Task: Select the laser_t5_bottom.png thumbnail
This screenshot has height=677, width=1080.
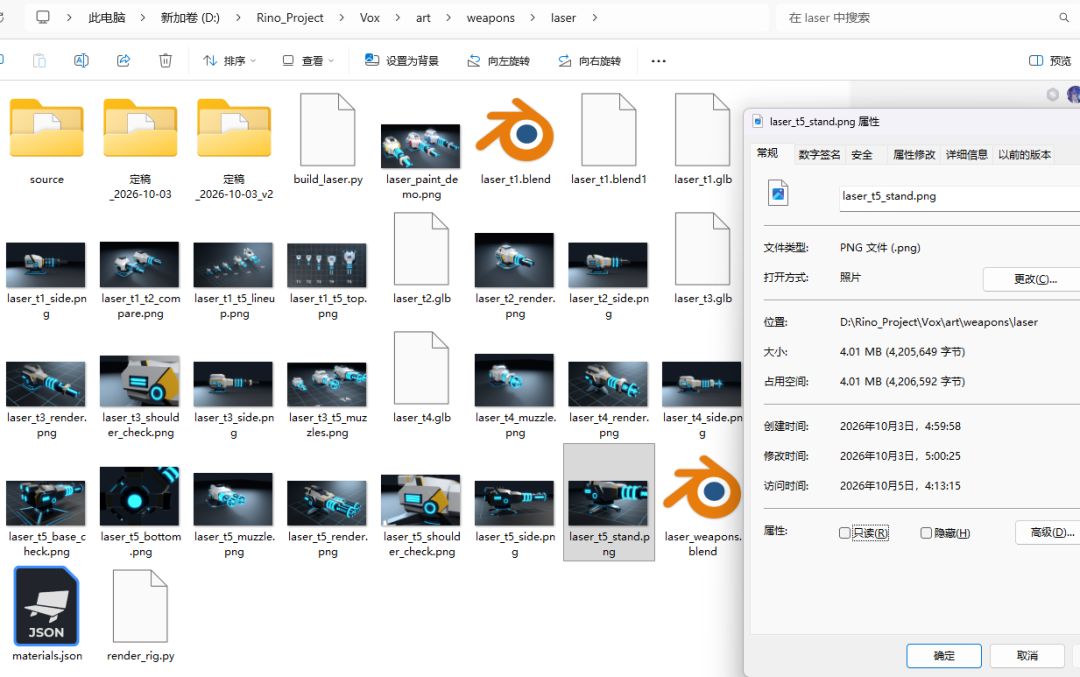Action: [140, 496]
